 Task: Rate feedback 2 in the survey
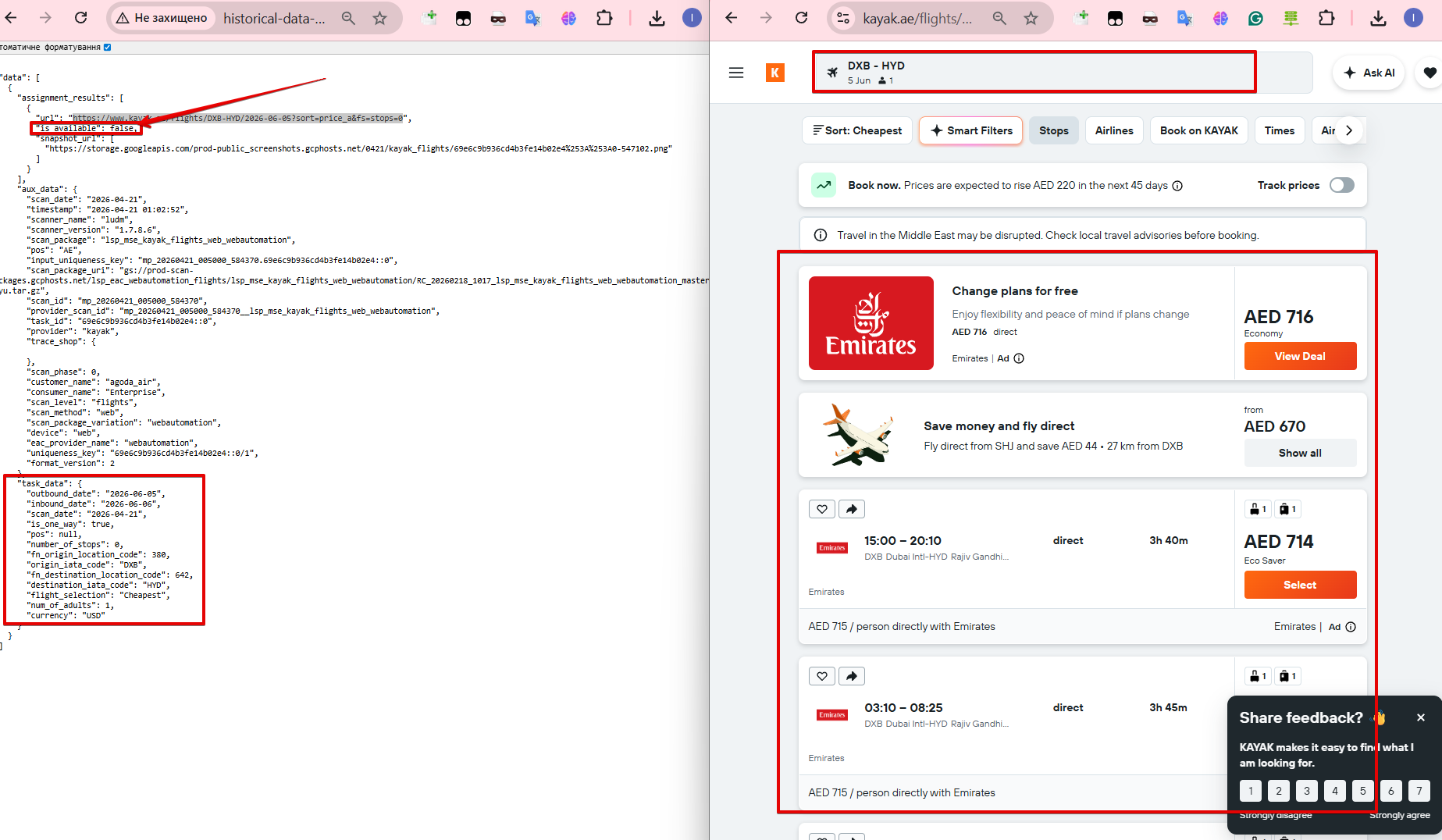coord(1279,791)
